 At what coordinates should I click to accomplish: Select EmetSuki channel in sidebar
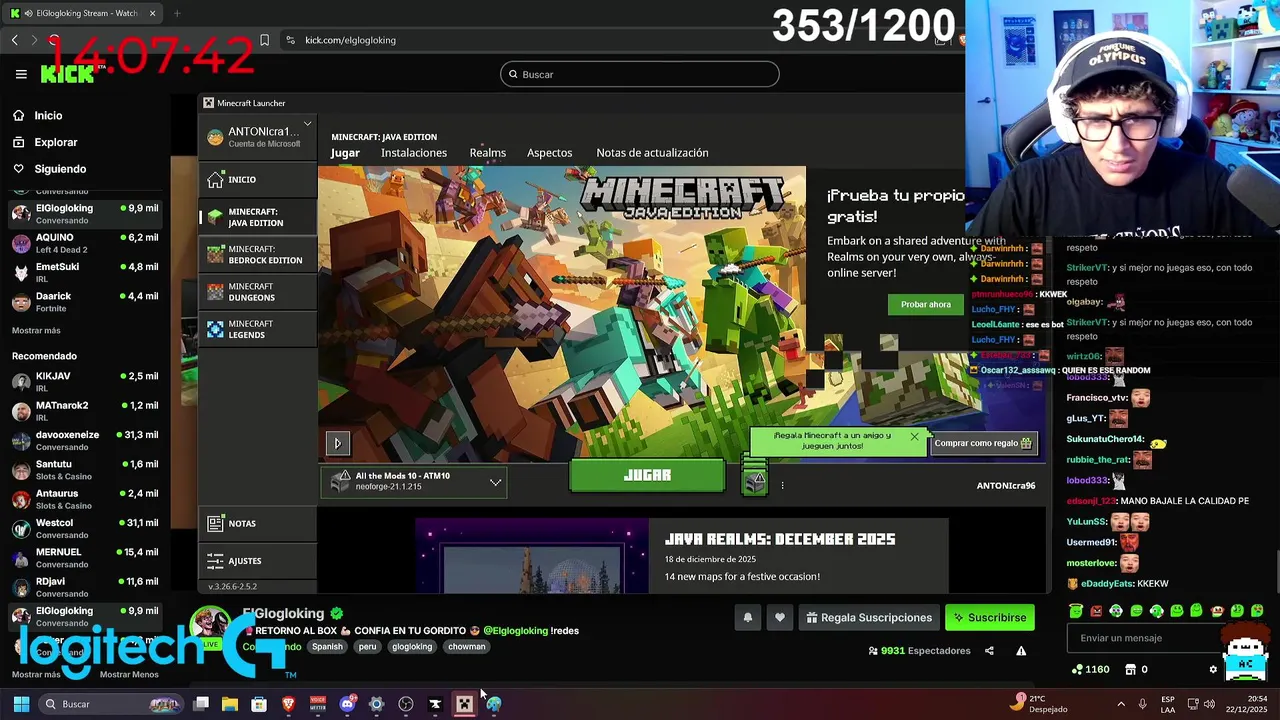[x=85, y=272]
